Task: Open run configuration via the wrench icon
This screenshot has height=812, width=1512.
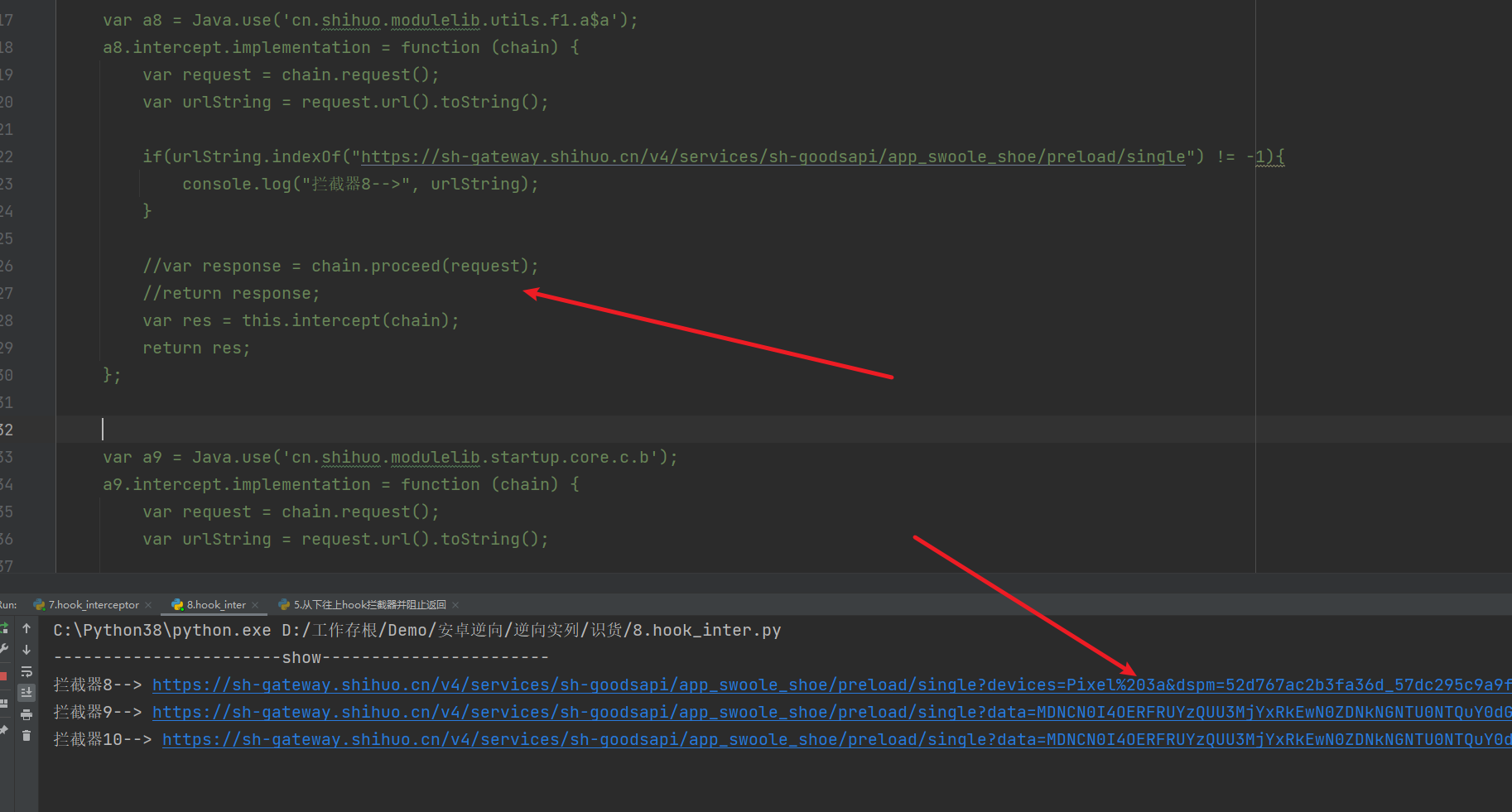Action: pyautogui.click(x=3, y=650)
